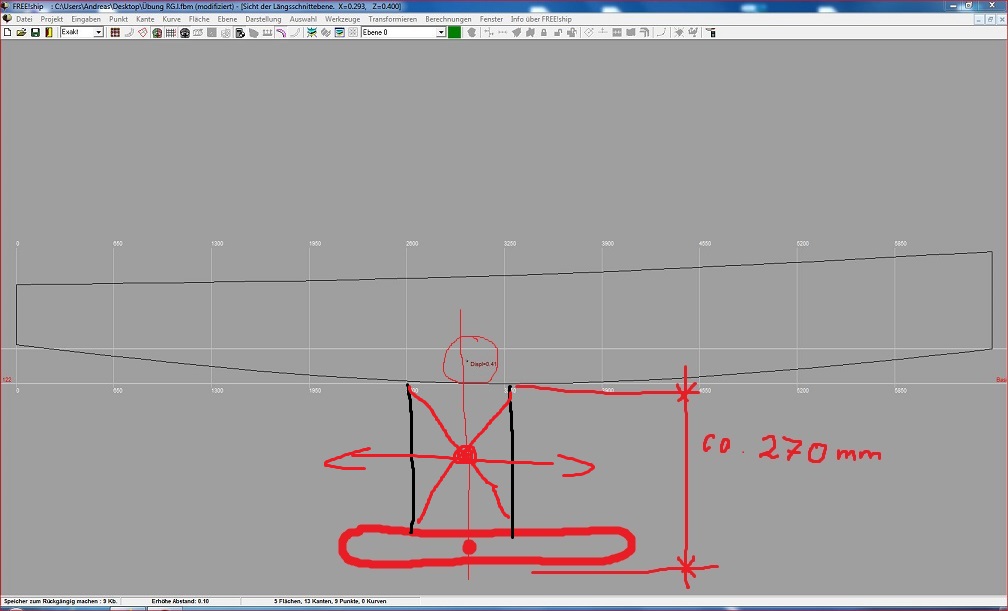Open the Werkzeuge menu
Image resolution: width=1008 pixels, height=611 pixels.
click(342, 19)
